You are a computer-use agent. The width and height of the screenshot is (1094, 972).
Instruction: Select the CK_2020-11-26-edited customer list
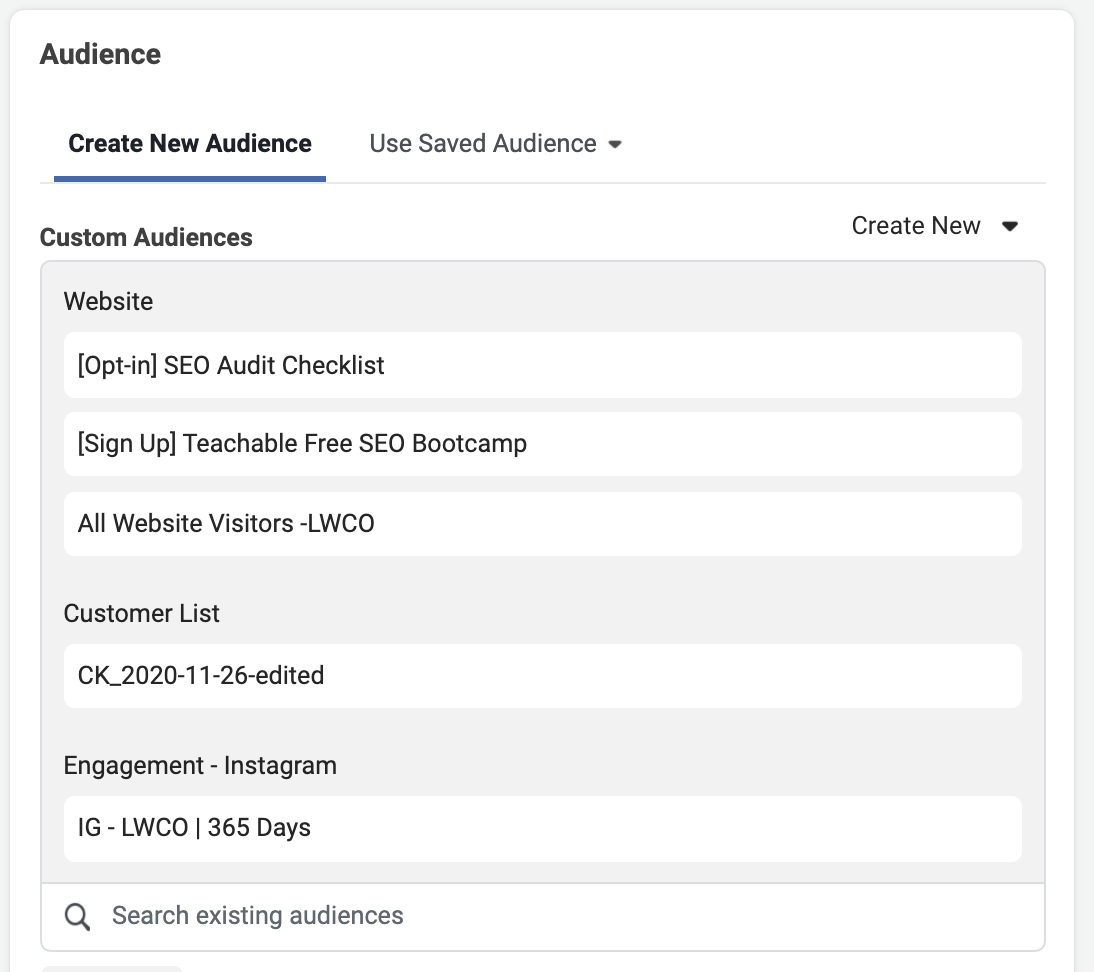[543, 676]
